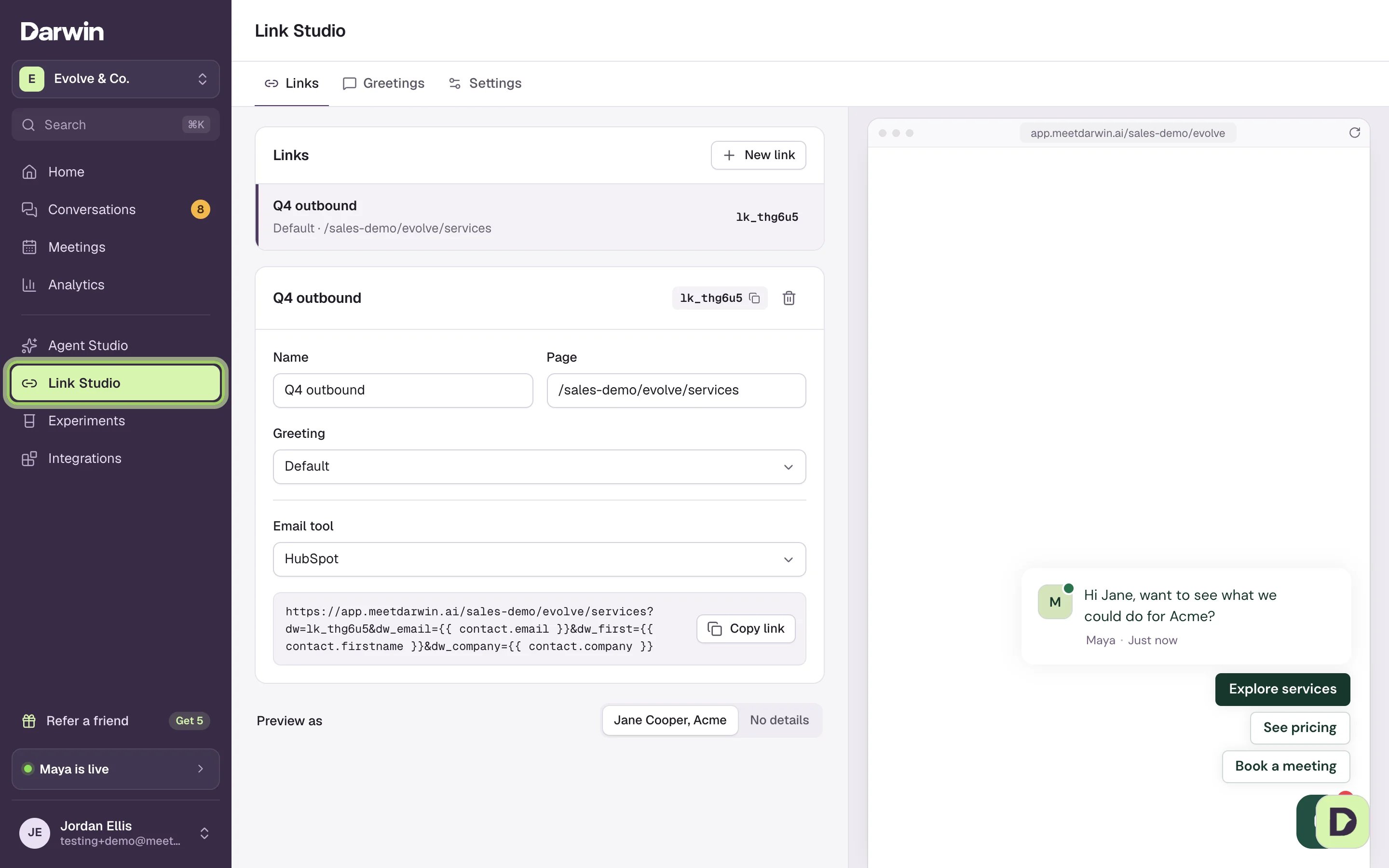Delete the Q4 outbound link
Viewport: 1389px width, 868px height.
pos(789,298)
